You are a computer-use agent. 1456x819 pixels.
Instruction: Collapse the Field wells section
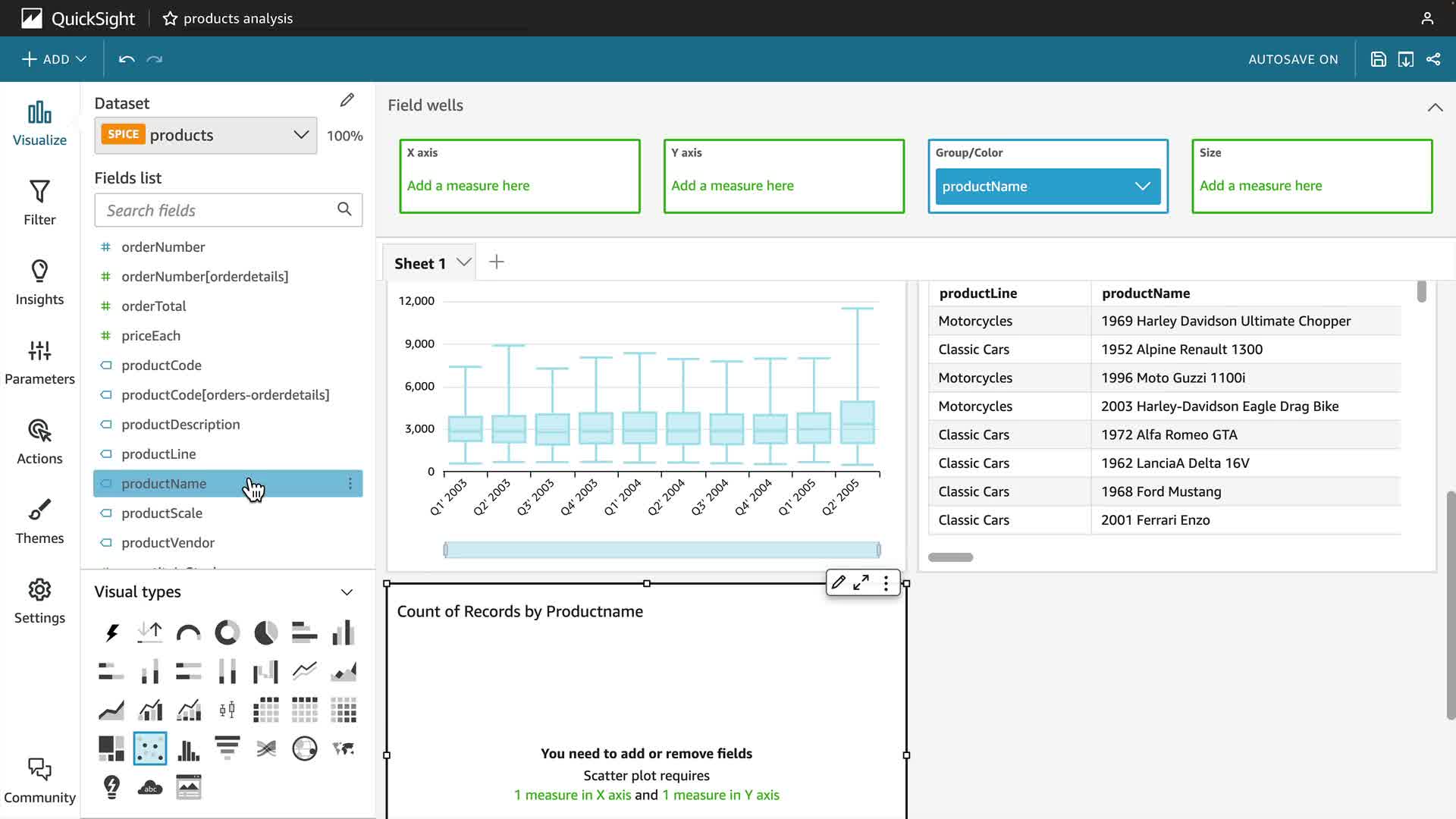click(1435, 107)
